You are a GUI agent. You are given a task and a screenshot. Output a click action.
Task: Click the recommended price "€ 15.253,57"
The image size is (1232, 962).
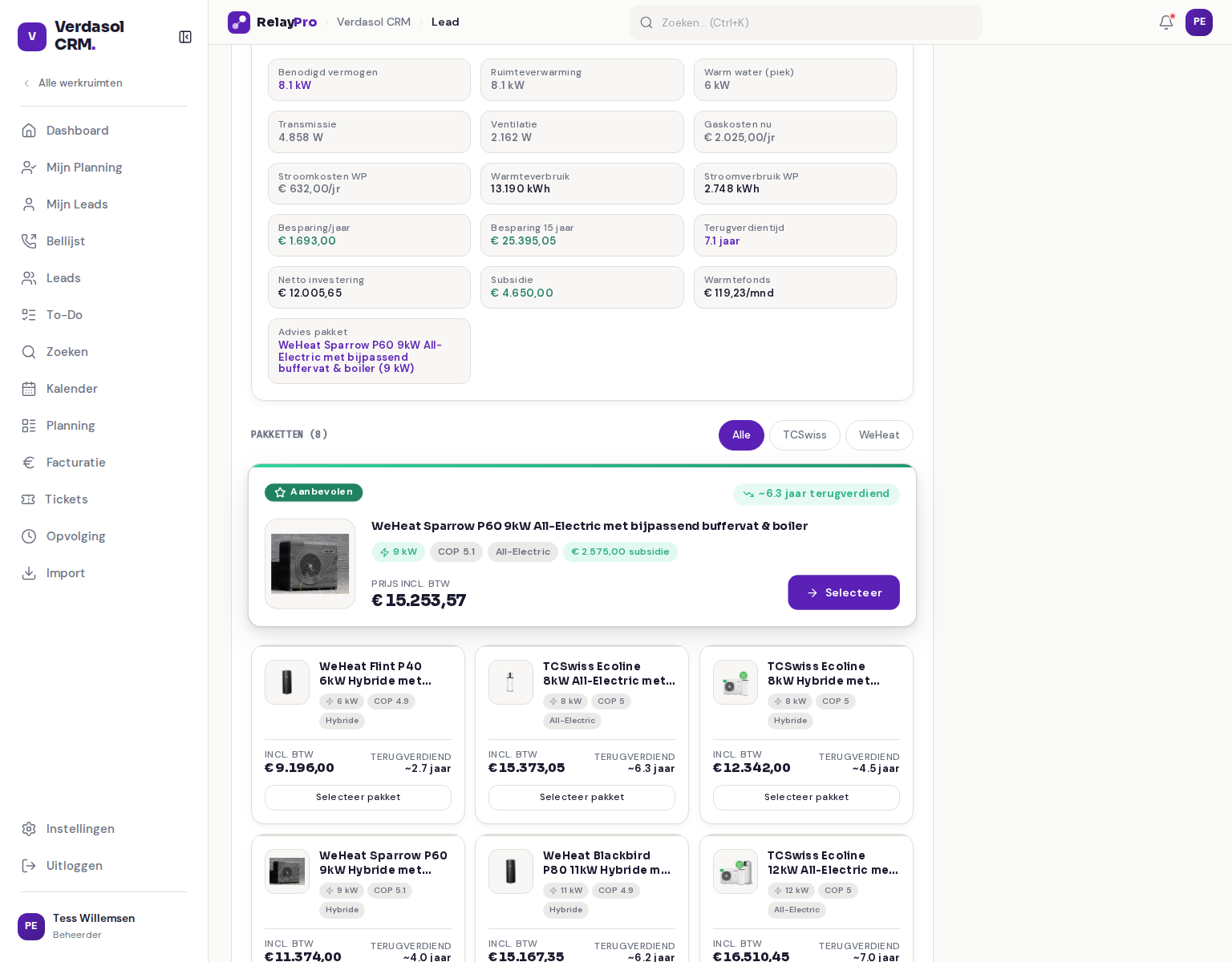pyautogui.click(x=419, y=600)
